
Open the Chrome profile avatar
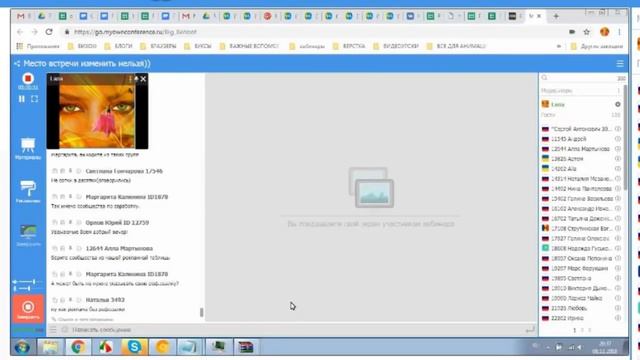click(x=604, y=32)
